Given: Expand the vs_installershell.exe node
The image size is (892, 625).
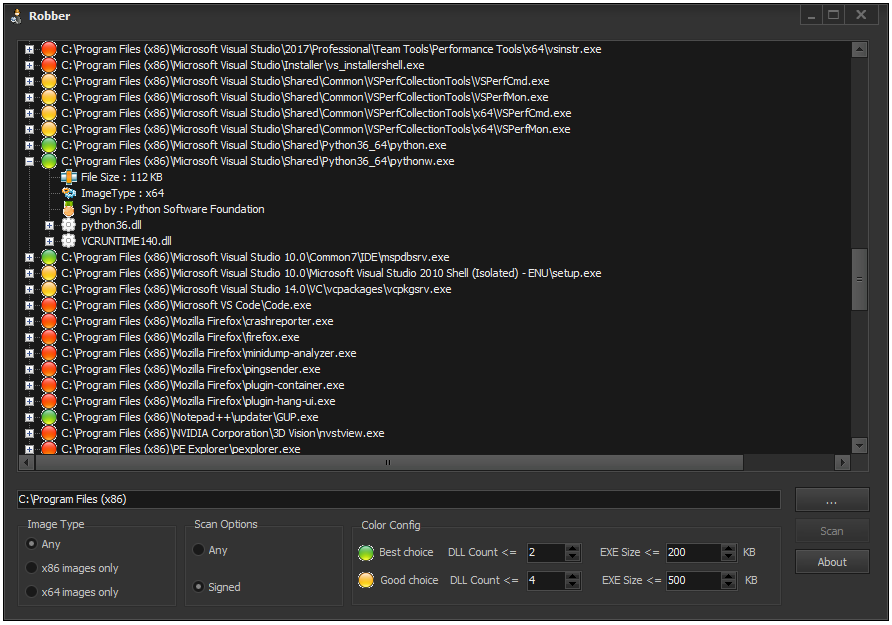Looking at the screenshot, I should (x=29, y=65).
